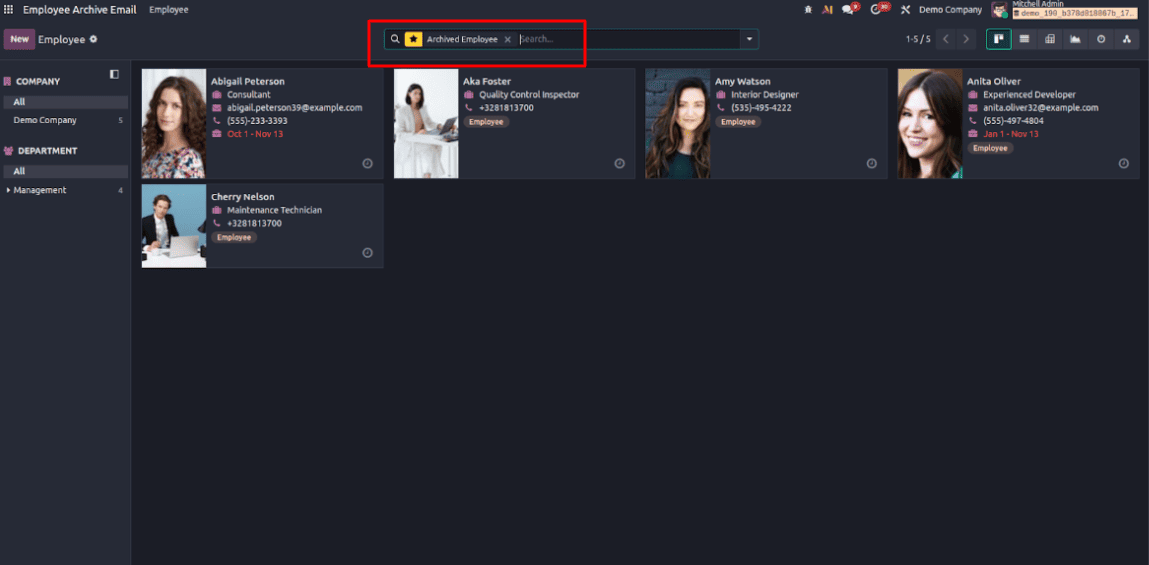The width and height of the screenshot is (1149, 565).
Task: Filter by Demo Company
Action: (45, 120)
